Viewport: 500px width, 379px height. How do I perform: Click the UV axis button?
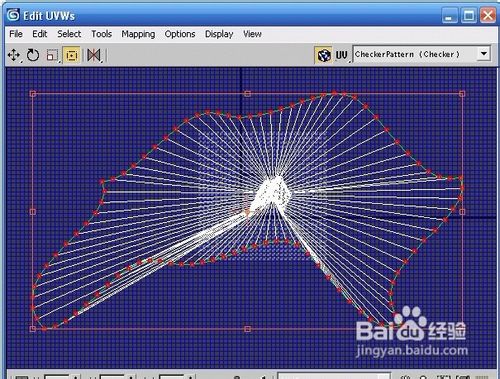(342, 55)
